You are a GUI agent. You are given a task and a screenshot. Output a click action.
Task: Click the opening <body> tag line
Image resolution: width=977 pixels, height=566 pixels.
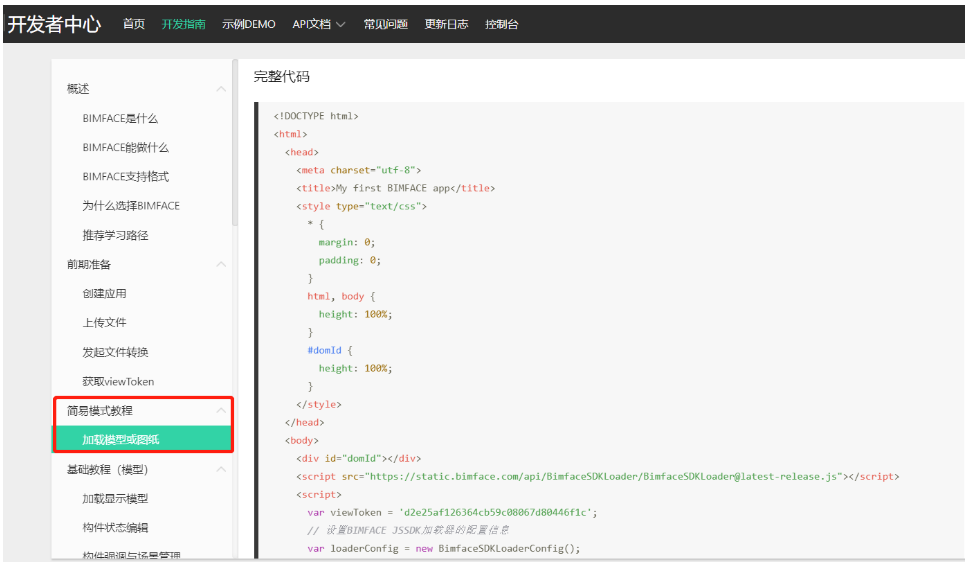[x=302, y=441]
